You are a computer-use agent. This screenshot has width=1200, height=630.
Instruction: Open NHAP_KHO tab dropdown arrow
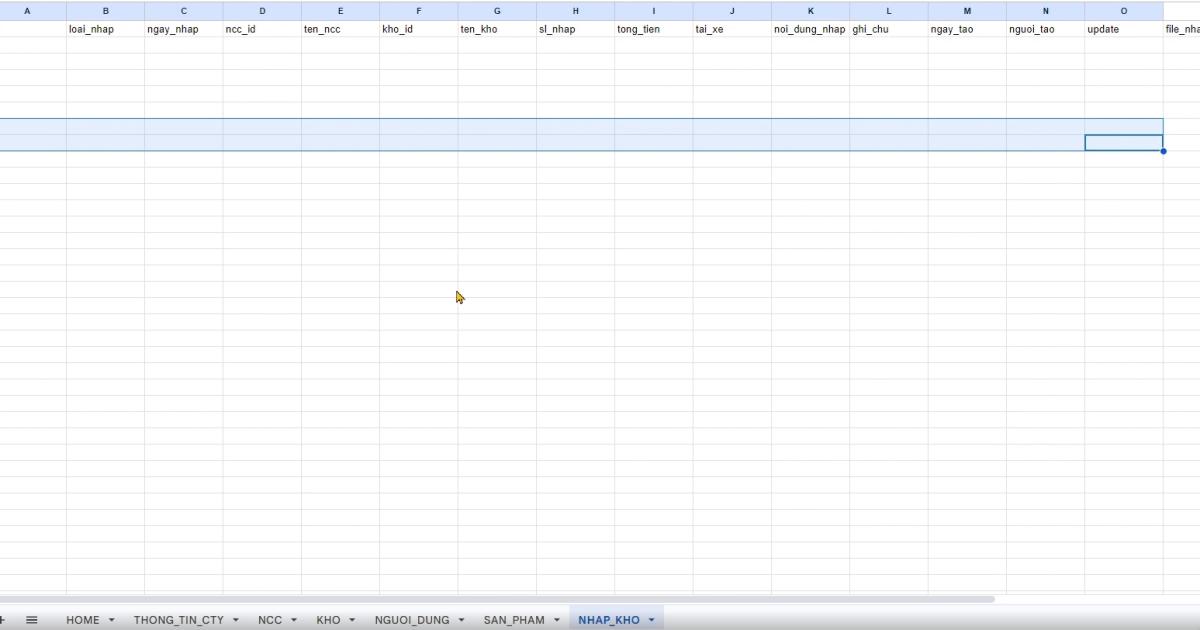click(x=651, y=620)
